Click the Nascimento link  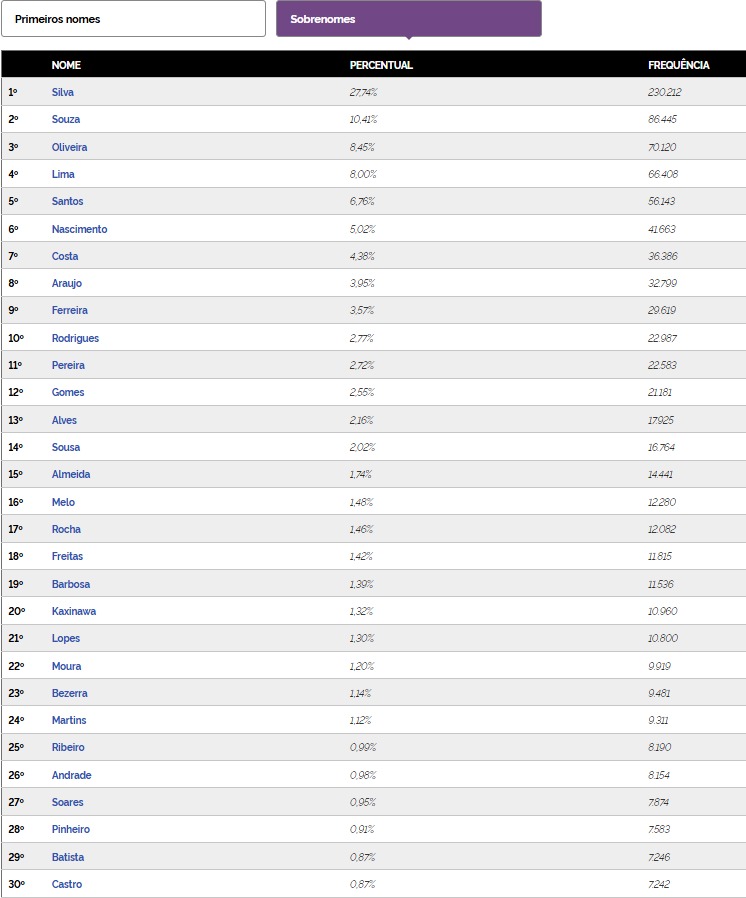point(80,229)
